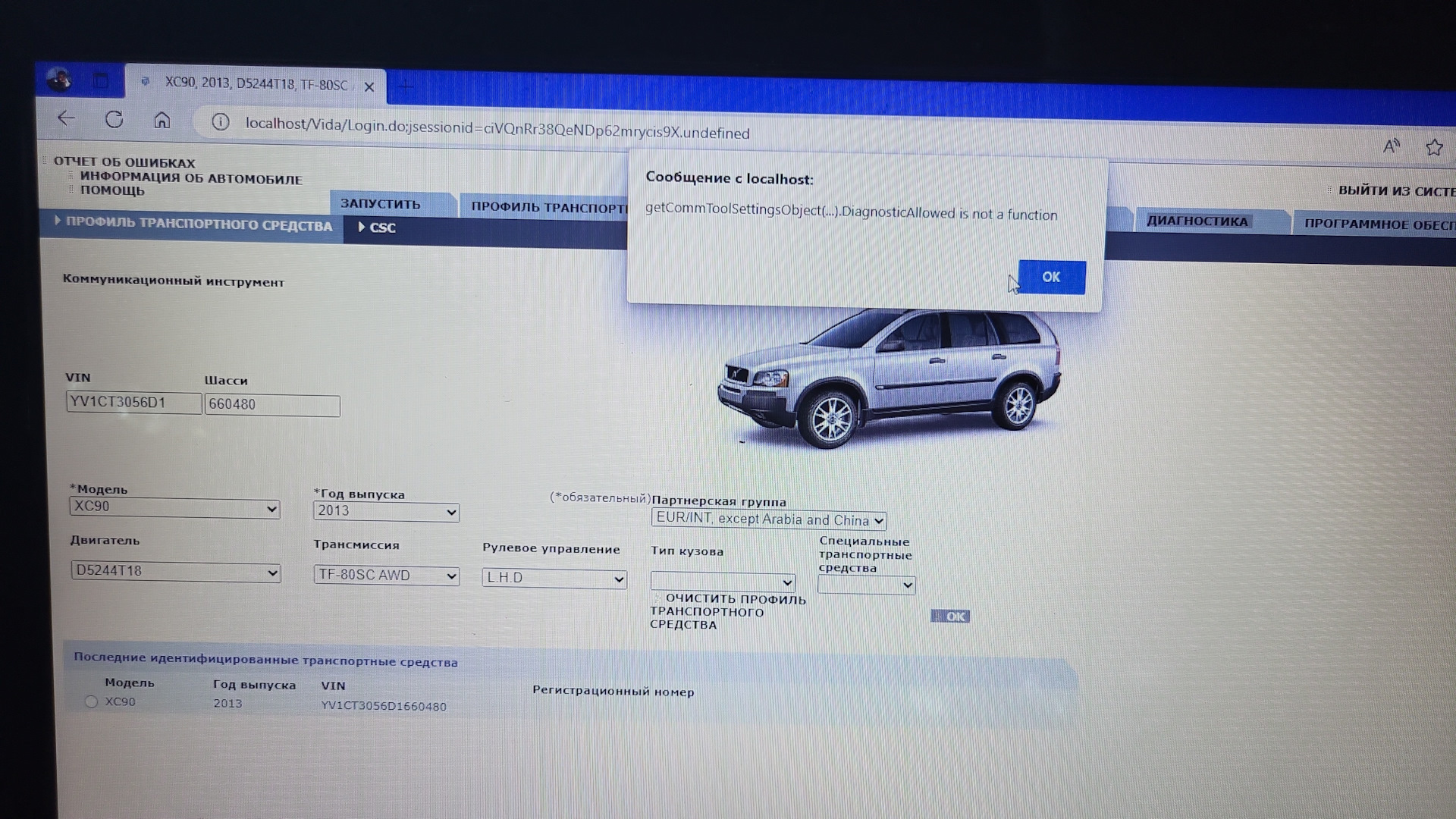Viewport: 1456px width, 819px height.
Task: Open the ЗАПУСТИТЬ tab
Action: 380,204
